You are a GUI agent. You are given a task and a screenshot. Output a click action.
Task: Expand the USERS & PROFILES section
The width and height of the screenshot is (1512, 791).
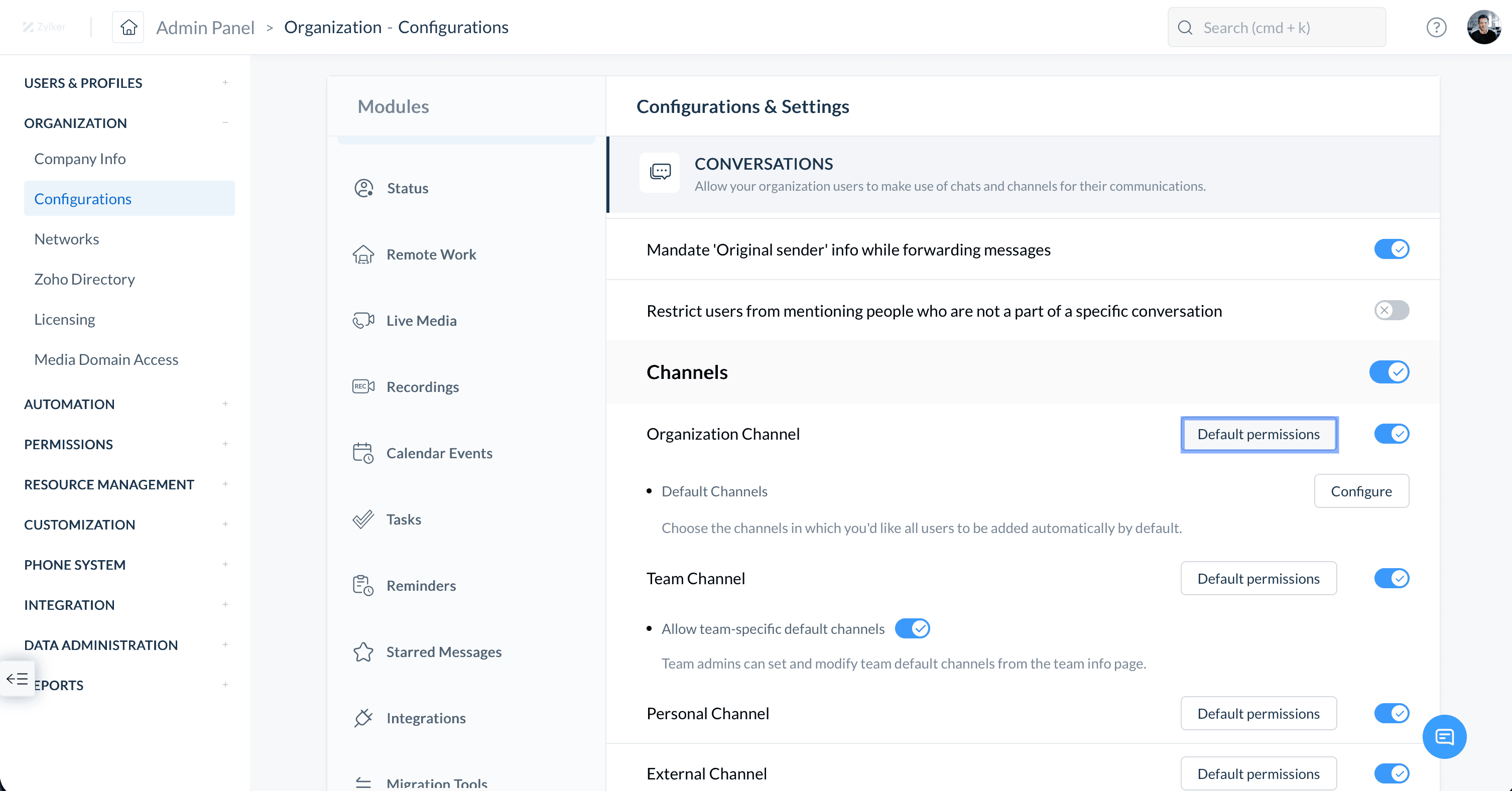coord(225,83)
